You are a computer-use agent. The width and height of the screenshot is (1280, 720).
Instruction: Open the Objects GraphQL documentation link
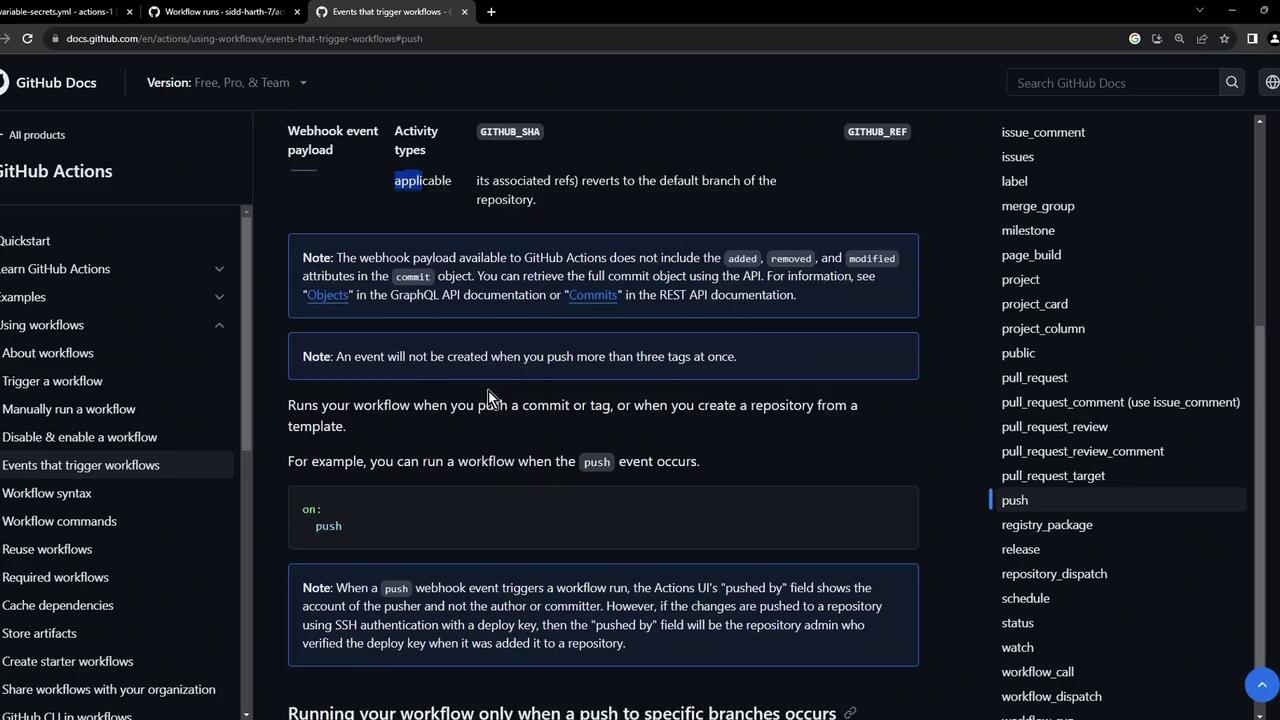point(328,295)
